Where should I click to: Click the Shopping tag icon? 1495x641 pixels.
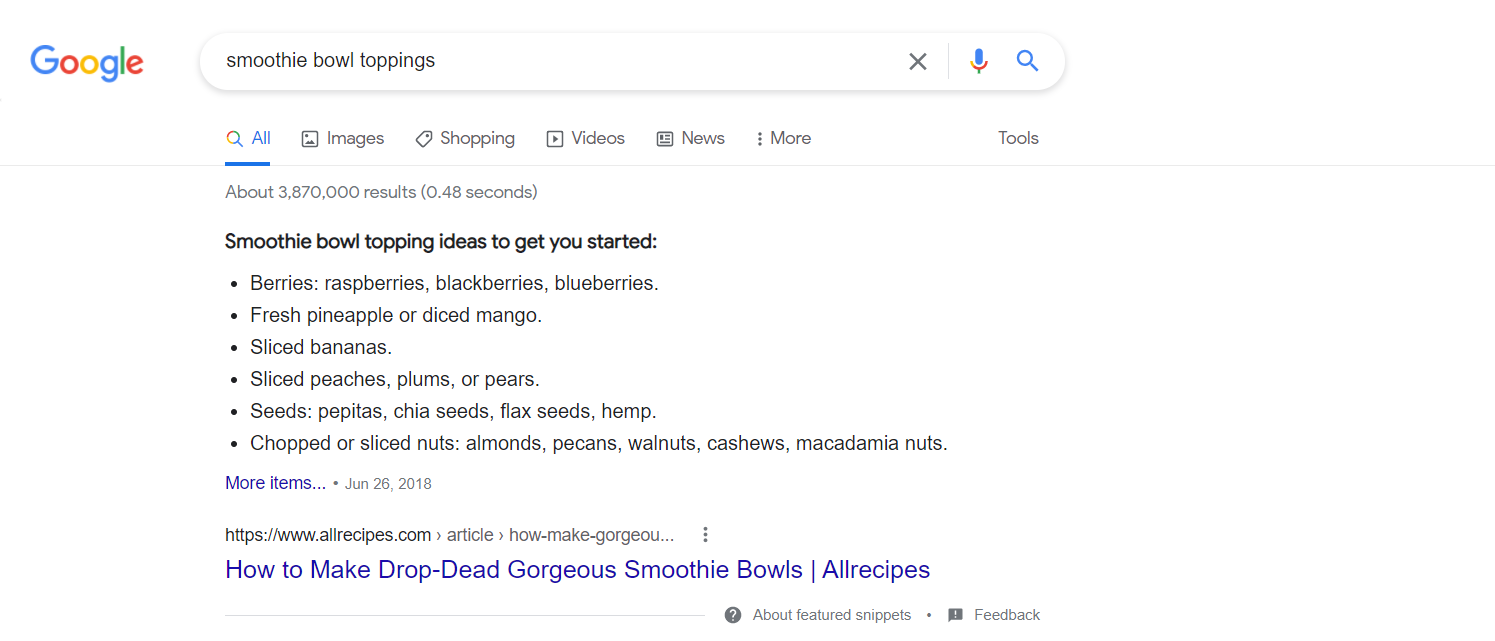424,139
